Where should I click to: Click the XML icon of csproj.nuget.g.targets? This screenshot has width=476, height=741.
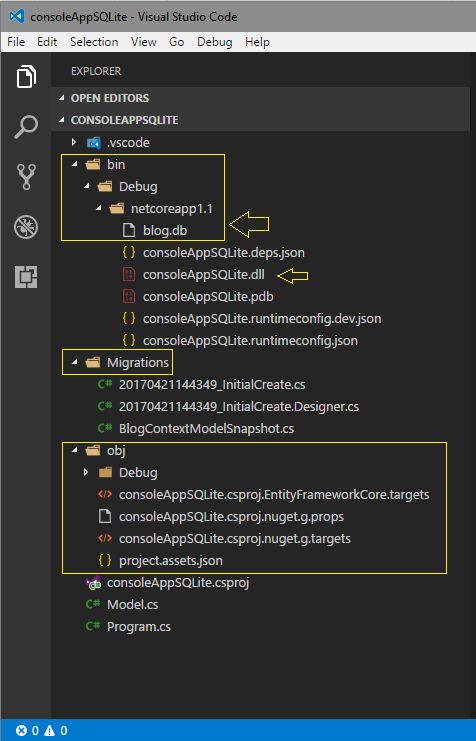105,538
